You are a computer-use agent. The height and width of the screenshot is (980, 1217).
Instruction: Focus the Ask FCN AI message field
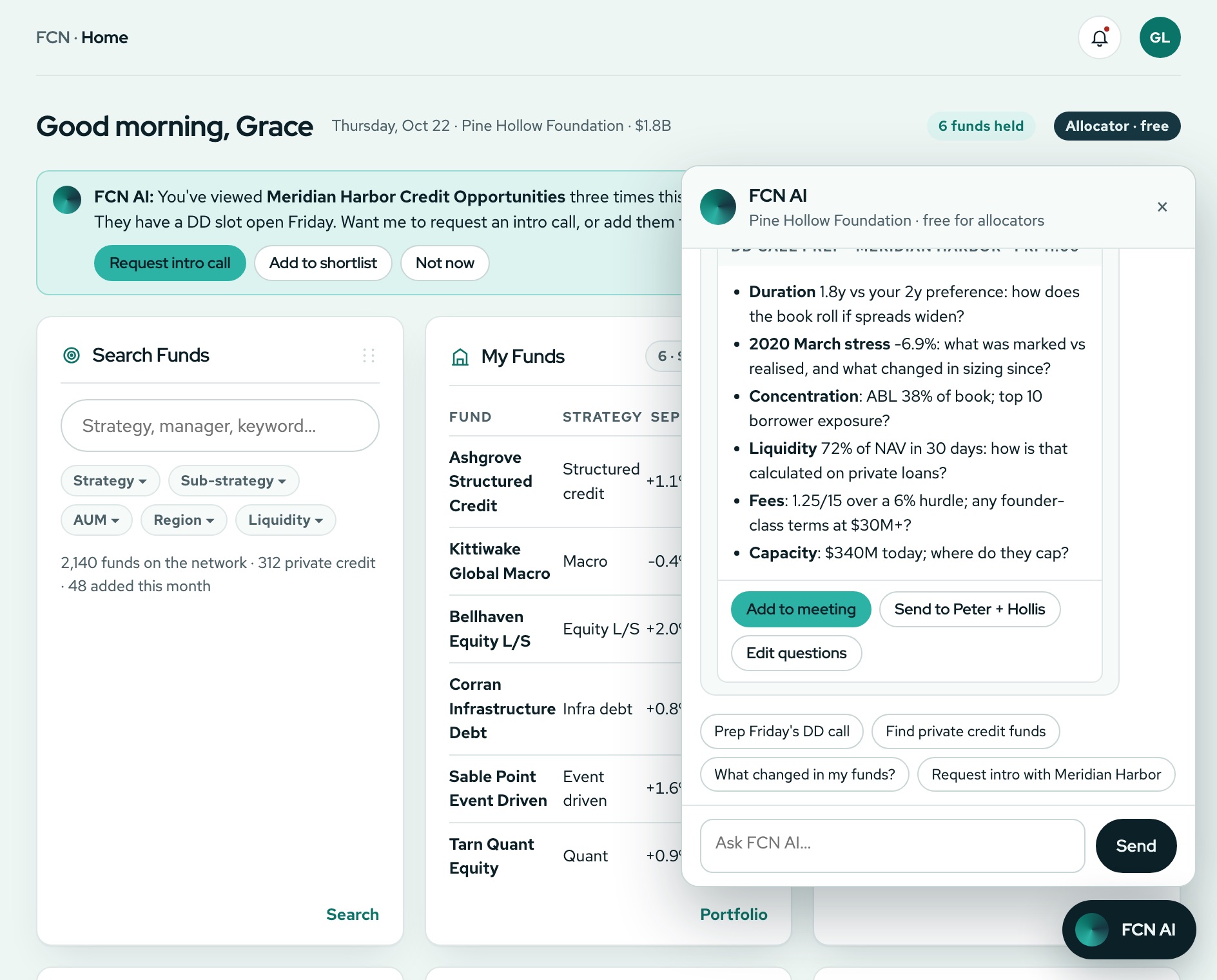point(892,846)
